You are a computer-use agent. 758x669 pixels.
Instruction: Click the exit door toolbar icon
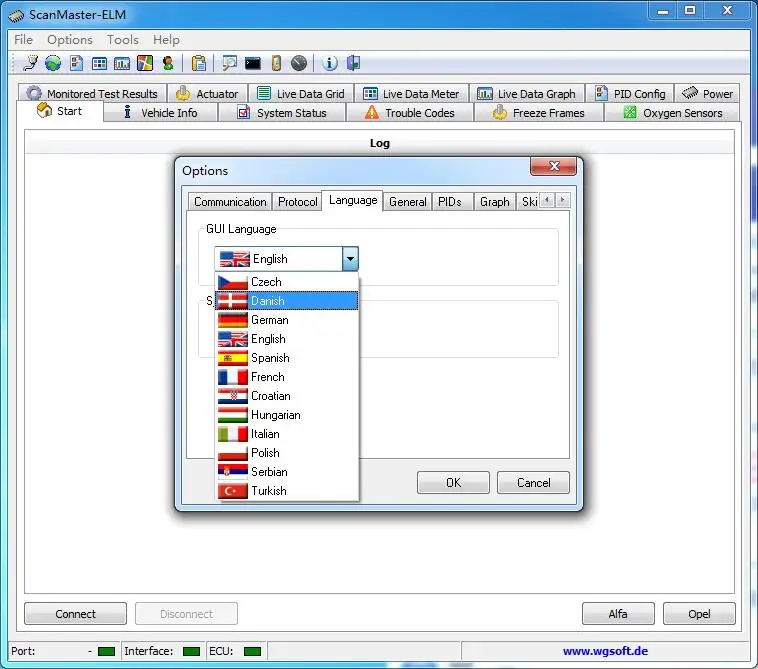tap(353, 63)
